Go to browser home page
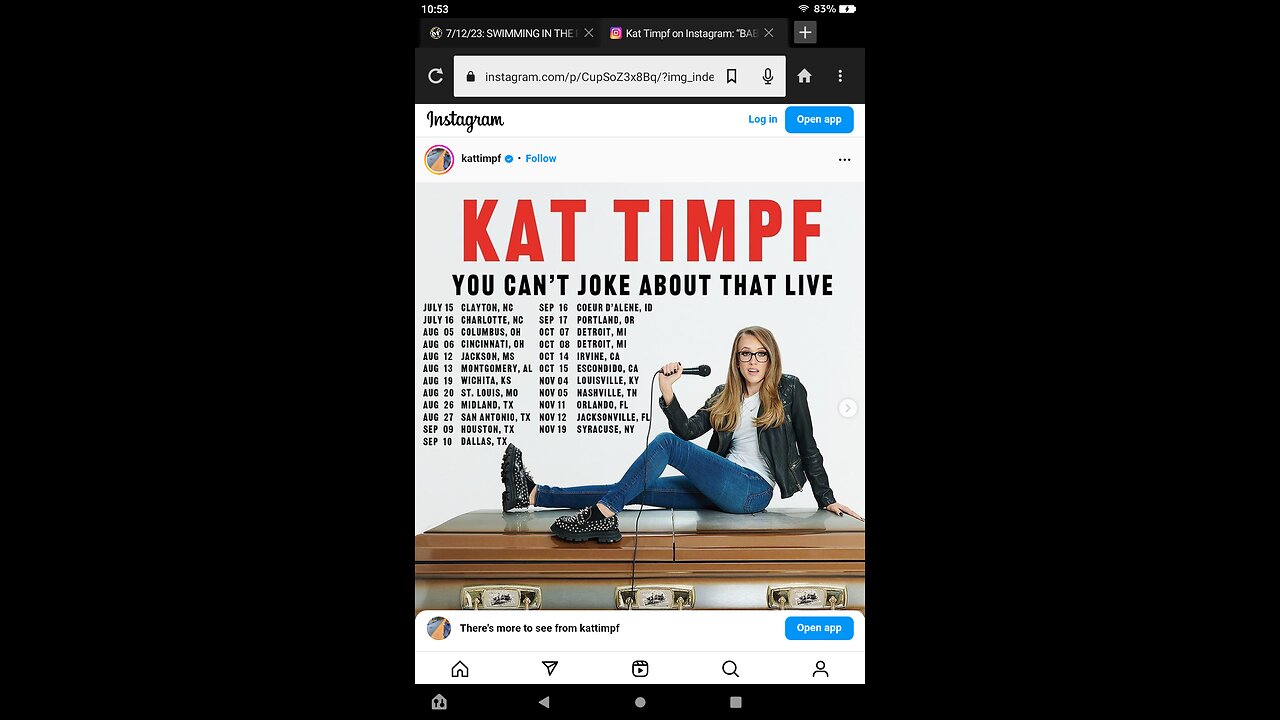The image size is (1280, 720). tap(804, 76)
